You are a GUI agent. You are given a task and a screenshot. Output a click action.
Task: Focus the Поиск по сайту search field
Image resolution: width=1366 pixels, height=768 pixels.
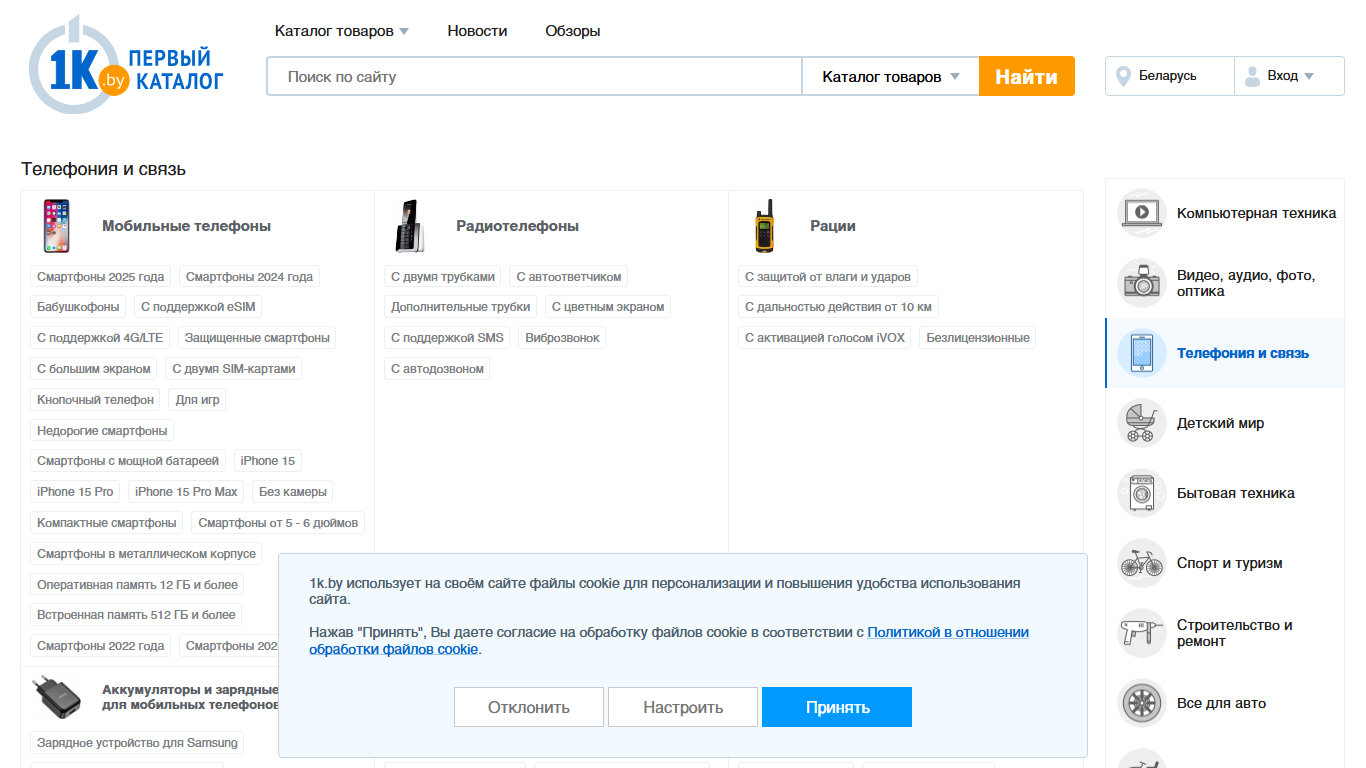click(534, 76)
